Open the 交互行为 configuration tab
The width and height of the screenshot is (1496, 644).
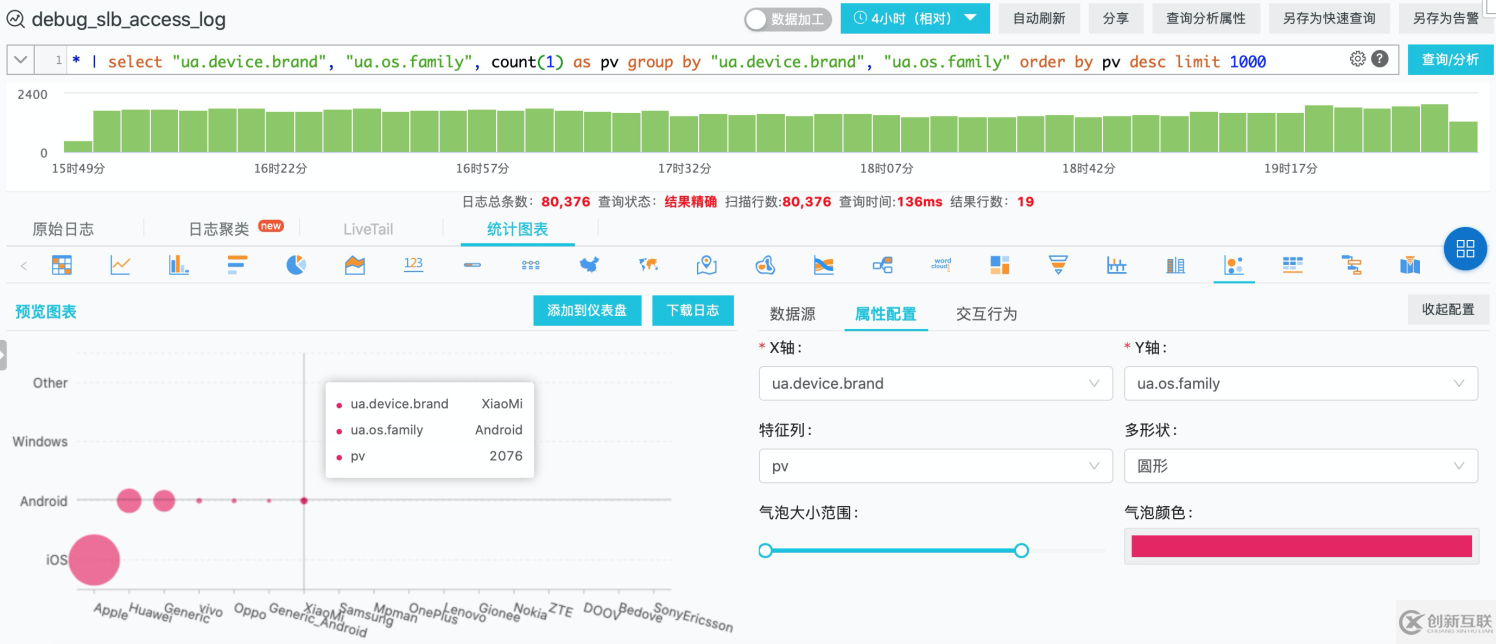click(986, 313)
